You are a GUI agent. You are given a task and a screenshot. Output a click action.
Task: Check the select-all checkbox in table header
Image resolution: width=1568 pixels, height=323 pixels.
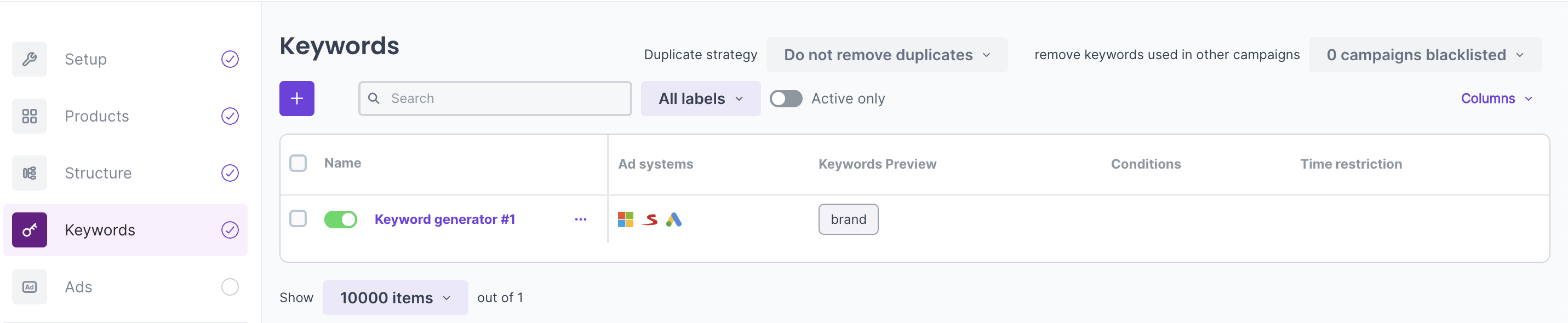297,164
